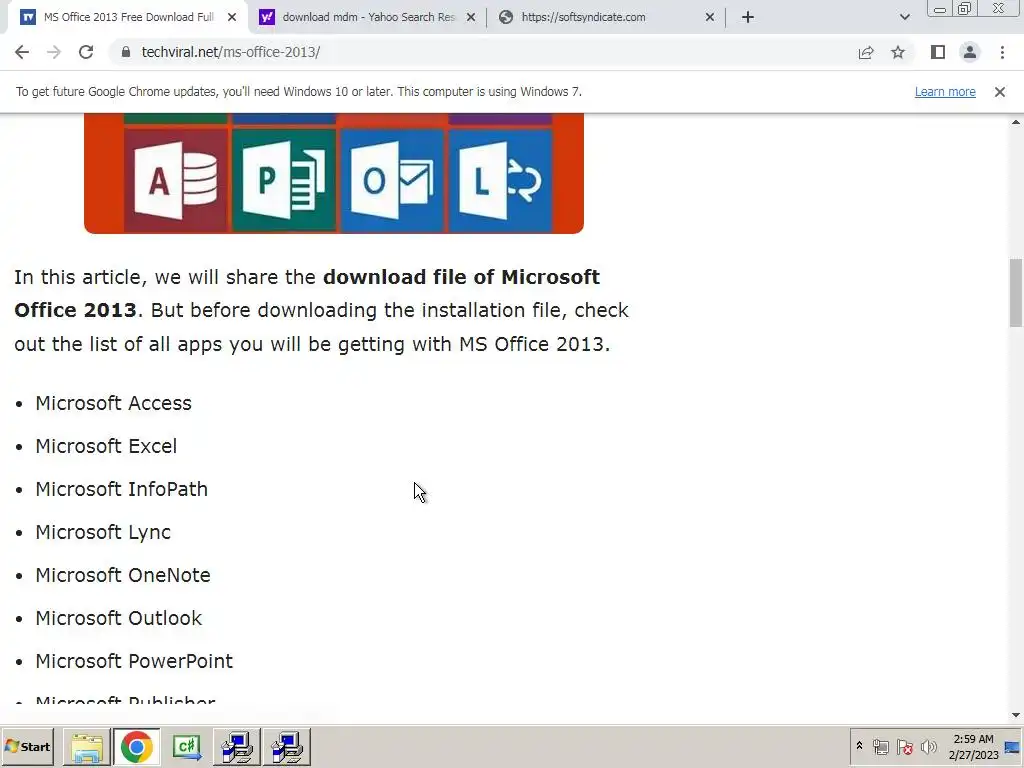Open the second network computers taskbar app

pyautogui.click(x=287, y=747)
